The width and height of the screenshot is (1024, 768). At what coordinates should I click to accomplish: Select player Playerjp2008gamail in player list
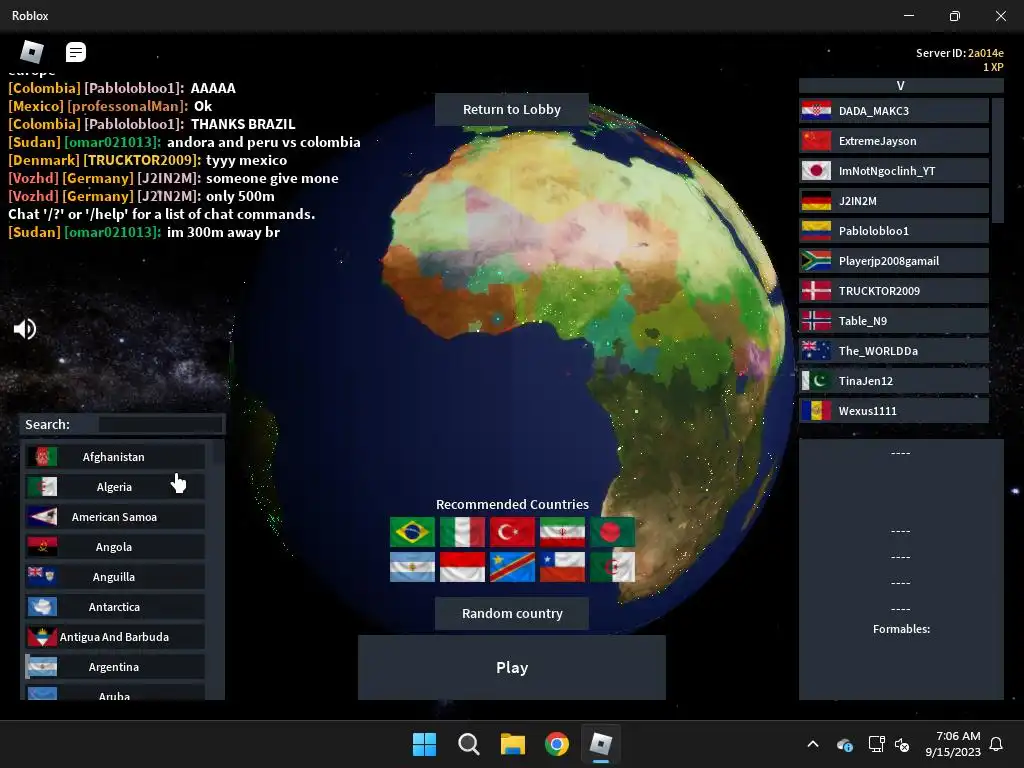[894, 261]
